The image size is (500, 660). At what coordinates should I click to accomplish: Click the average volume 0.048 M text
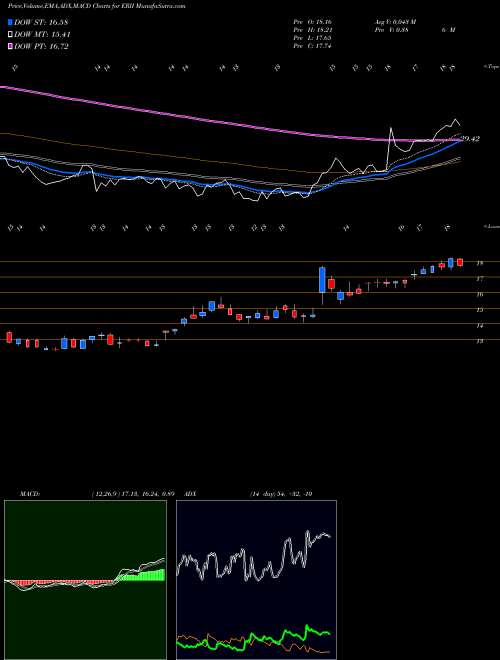pos(394,22)
